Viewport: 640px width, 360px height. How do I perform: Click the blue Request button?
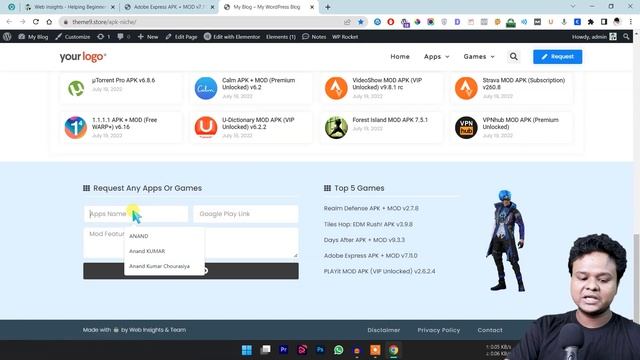pyautogui.click(x=558, y=57)
